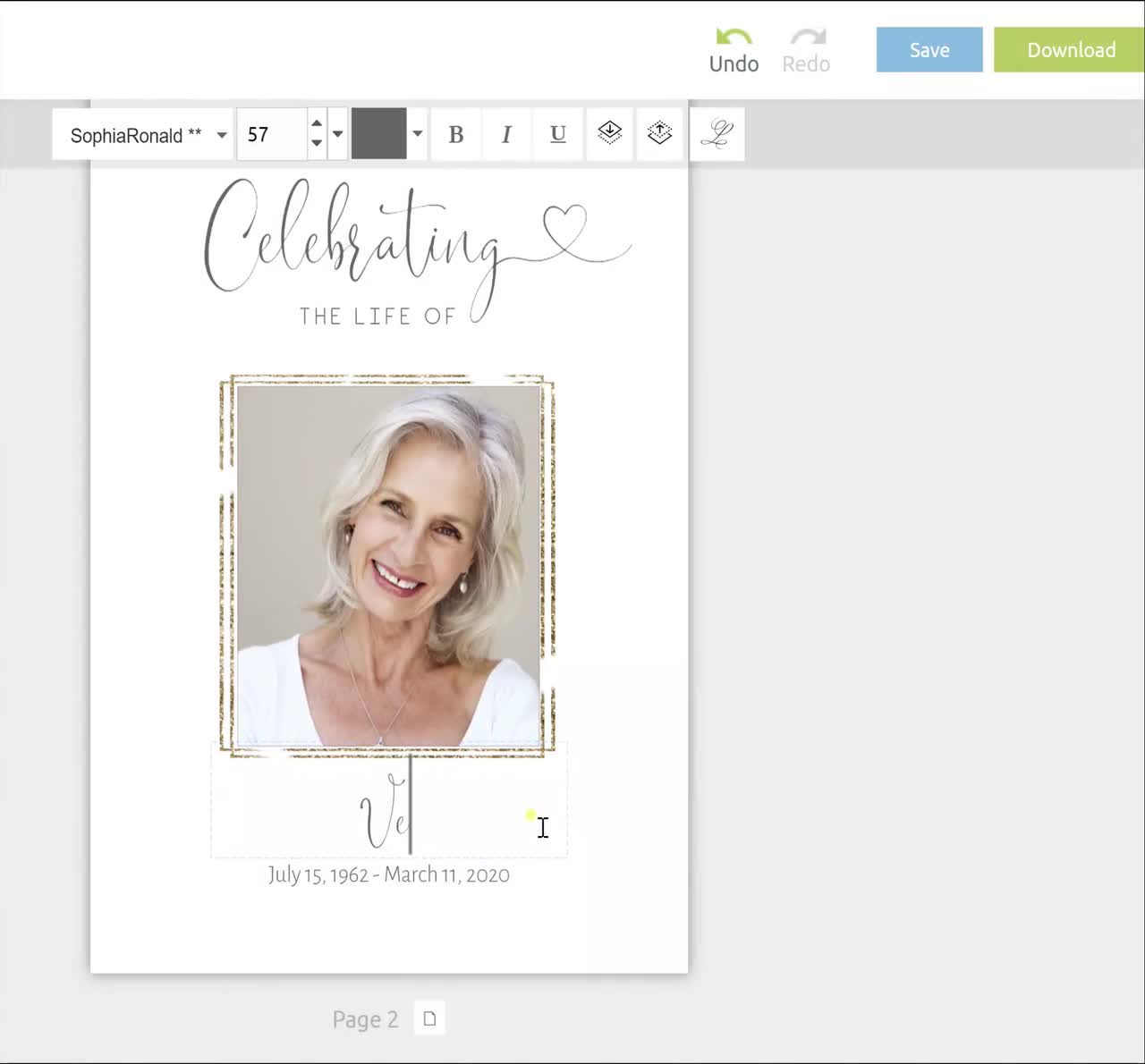The image size is (1145, 1064).
Task: Click the Undo arrow icon
Action: [x=734, y=37]
